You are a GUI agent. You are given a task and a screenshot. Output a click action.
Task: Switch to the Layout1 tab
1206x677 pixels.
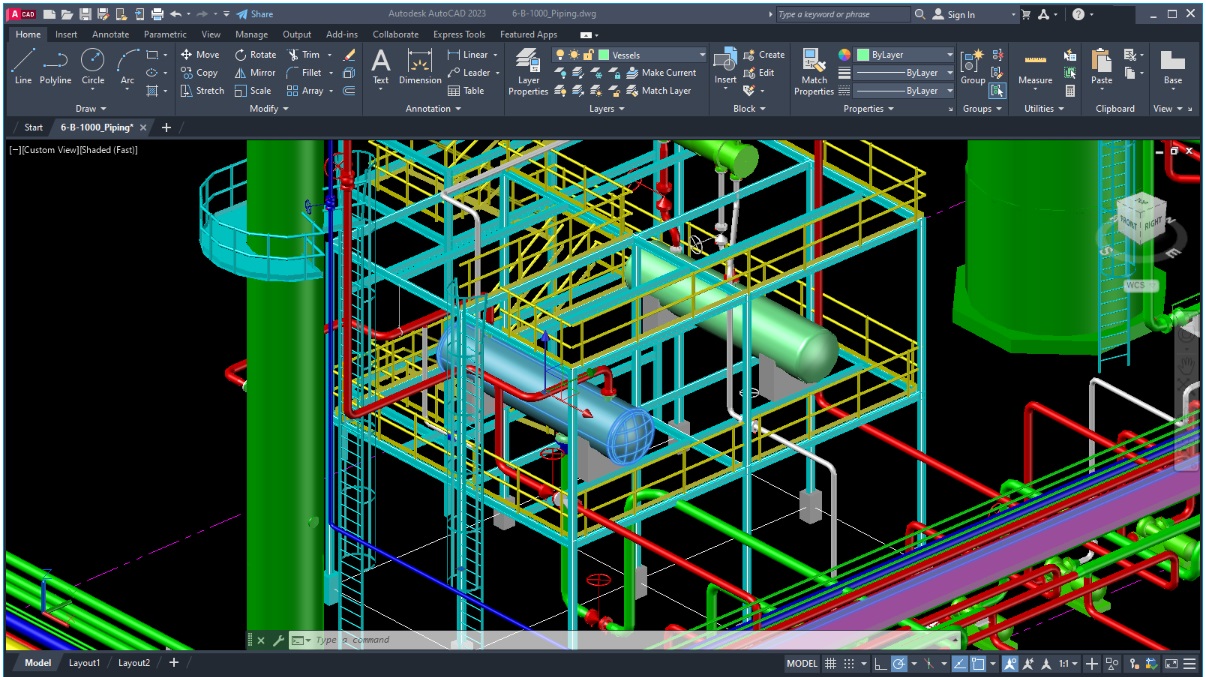[86, 662]
